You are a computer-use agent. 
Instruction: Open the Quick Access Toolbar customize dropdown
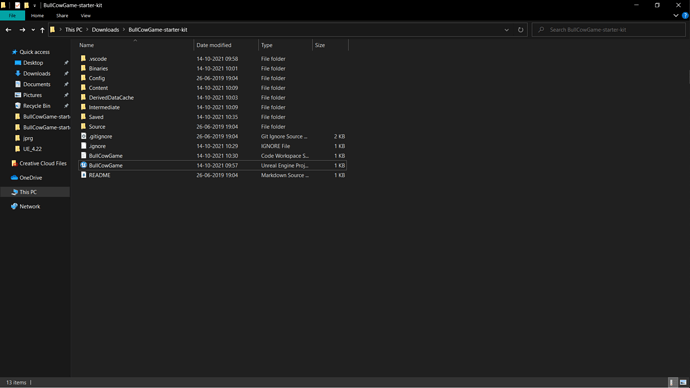(34, 5)
